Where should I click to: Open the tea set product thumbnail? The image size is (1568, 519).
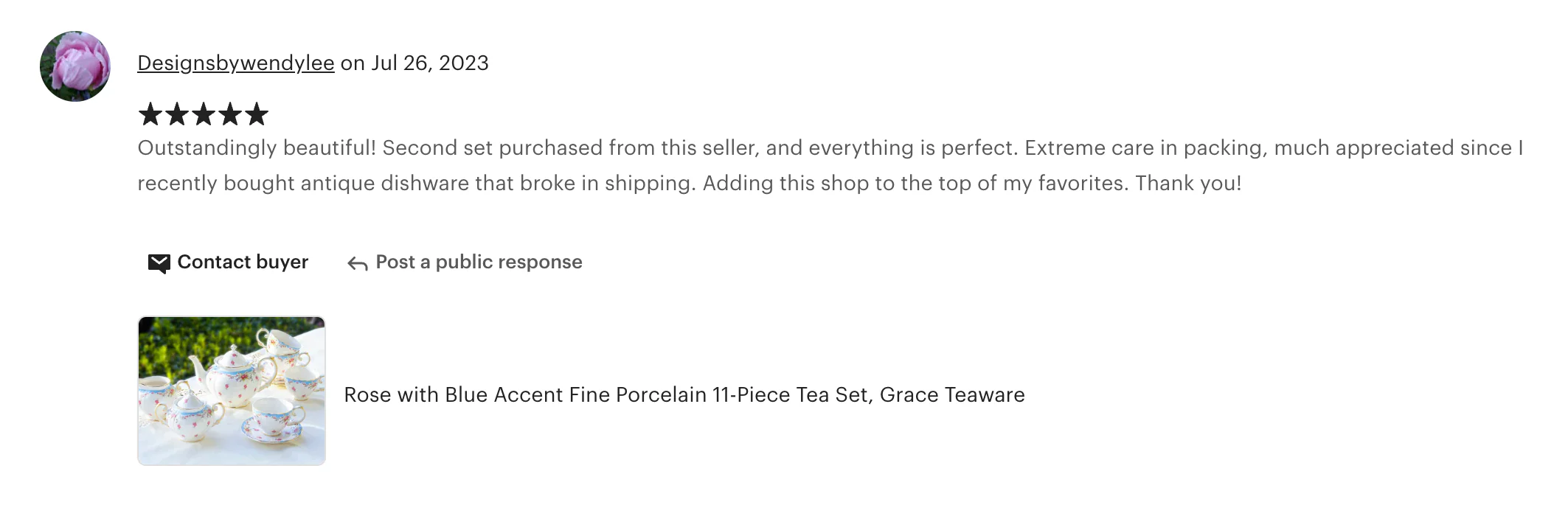click(x=232, y=391)
